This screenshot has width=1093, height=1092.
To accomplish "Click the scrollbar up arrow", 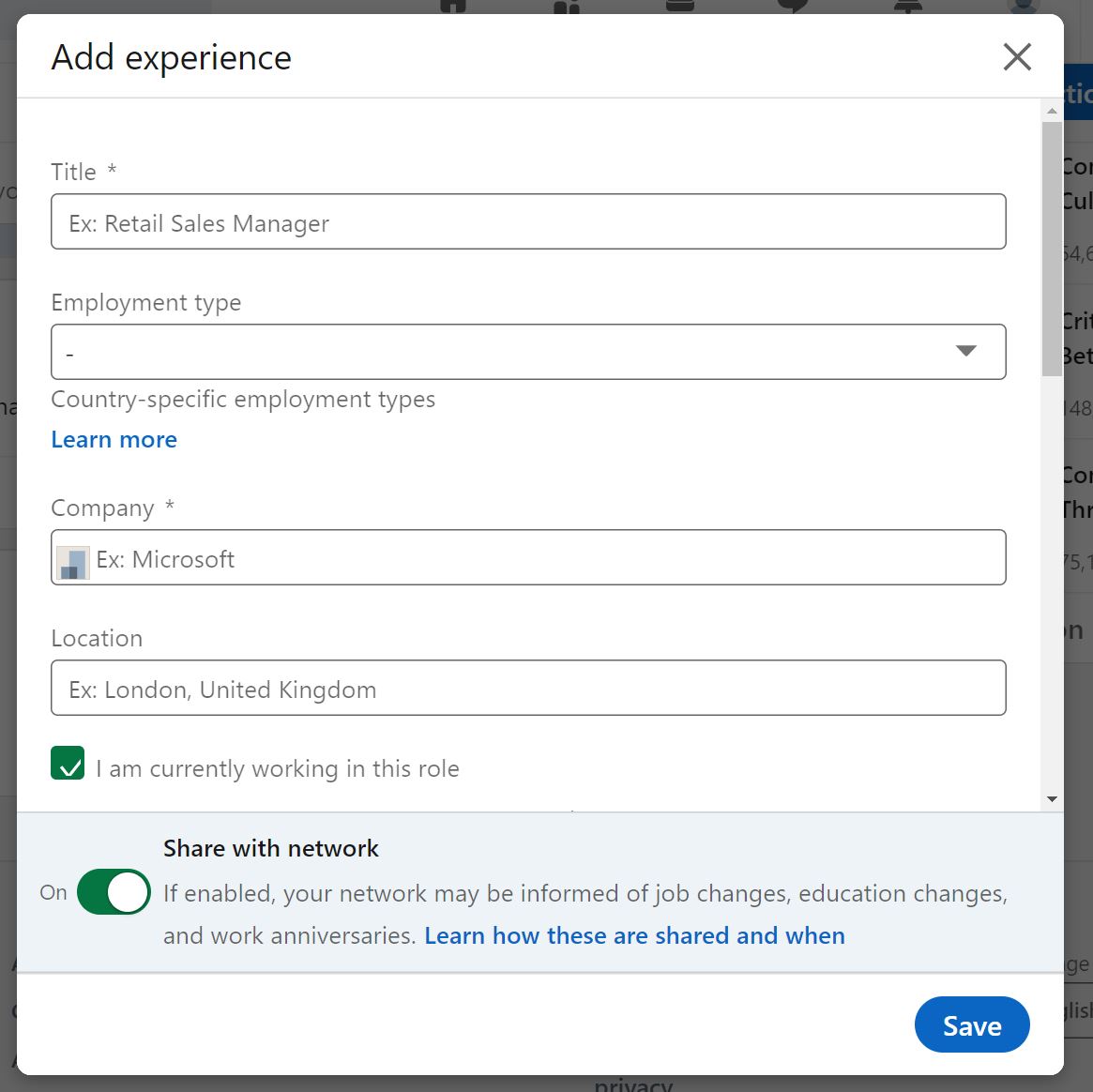I will point(1052,111).
